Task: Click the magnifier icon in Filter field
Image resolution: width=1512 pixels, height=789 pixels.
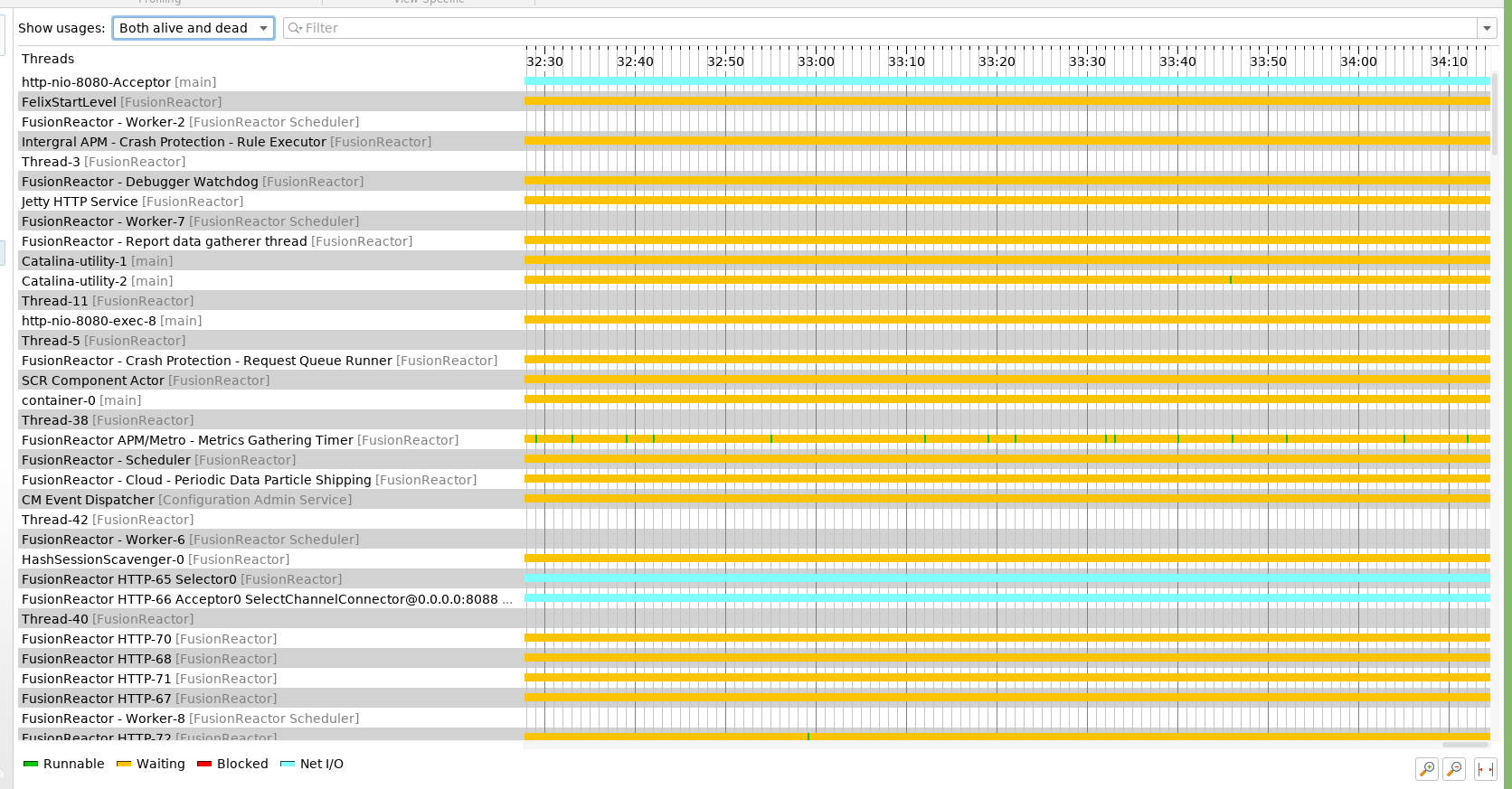Action: point(294,28)
